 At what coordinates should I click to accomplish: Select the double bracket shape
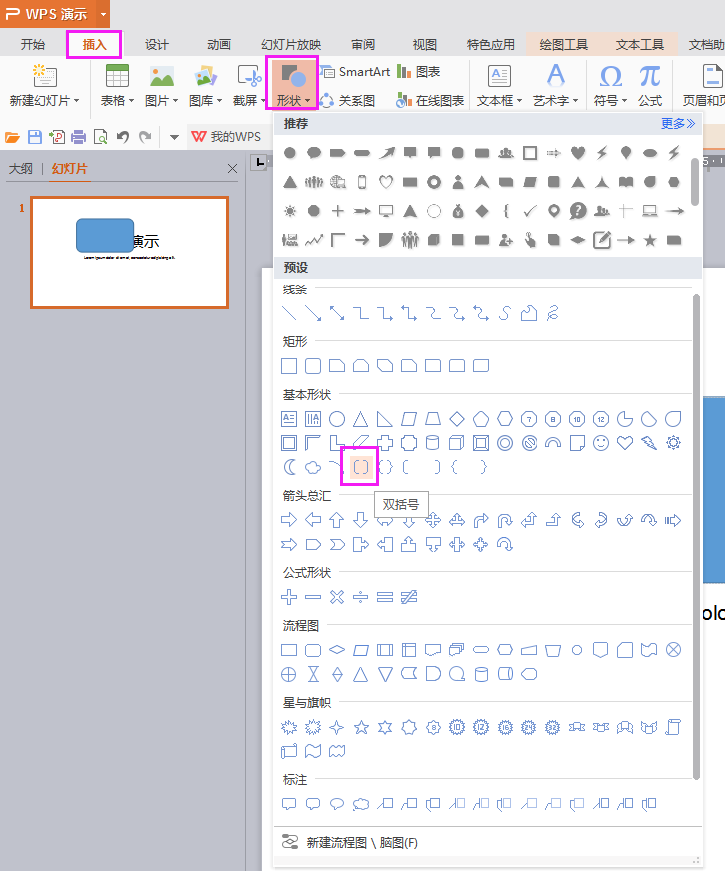click(361, 467)
